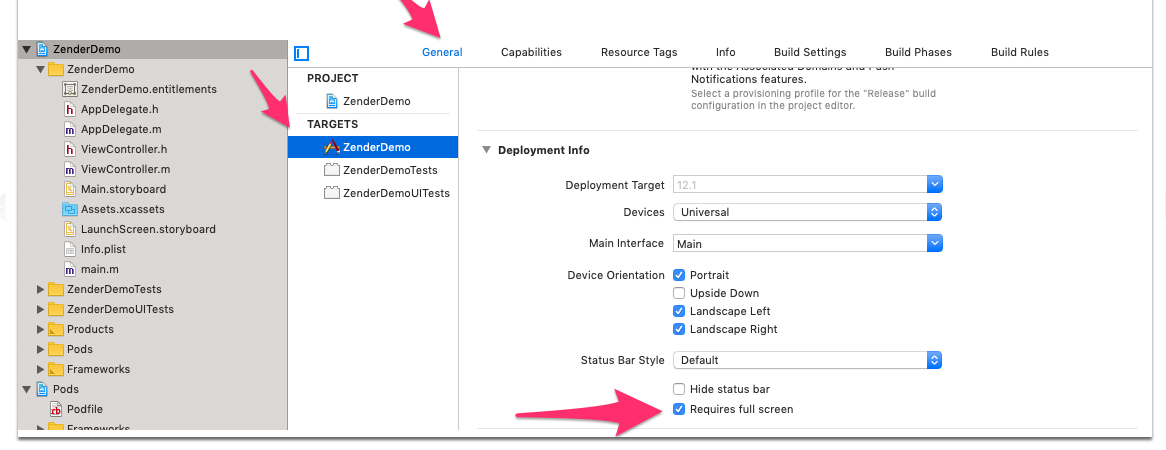Viewport: 1166px width, 450px height.
Task: Click the main.m file icon
Action: (x=70, y=269)
